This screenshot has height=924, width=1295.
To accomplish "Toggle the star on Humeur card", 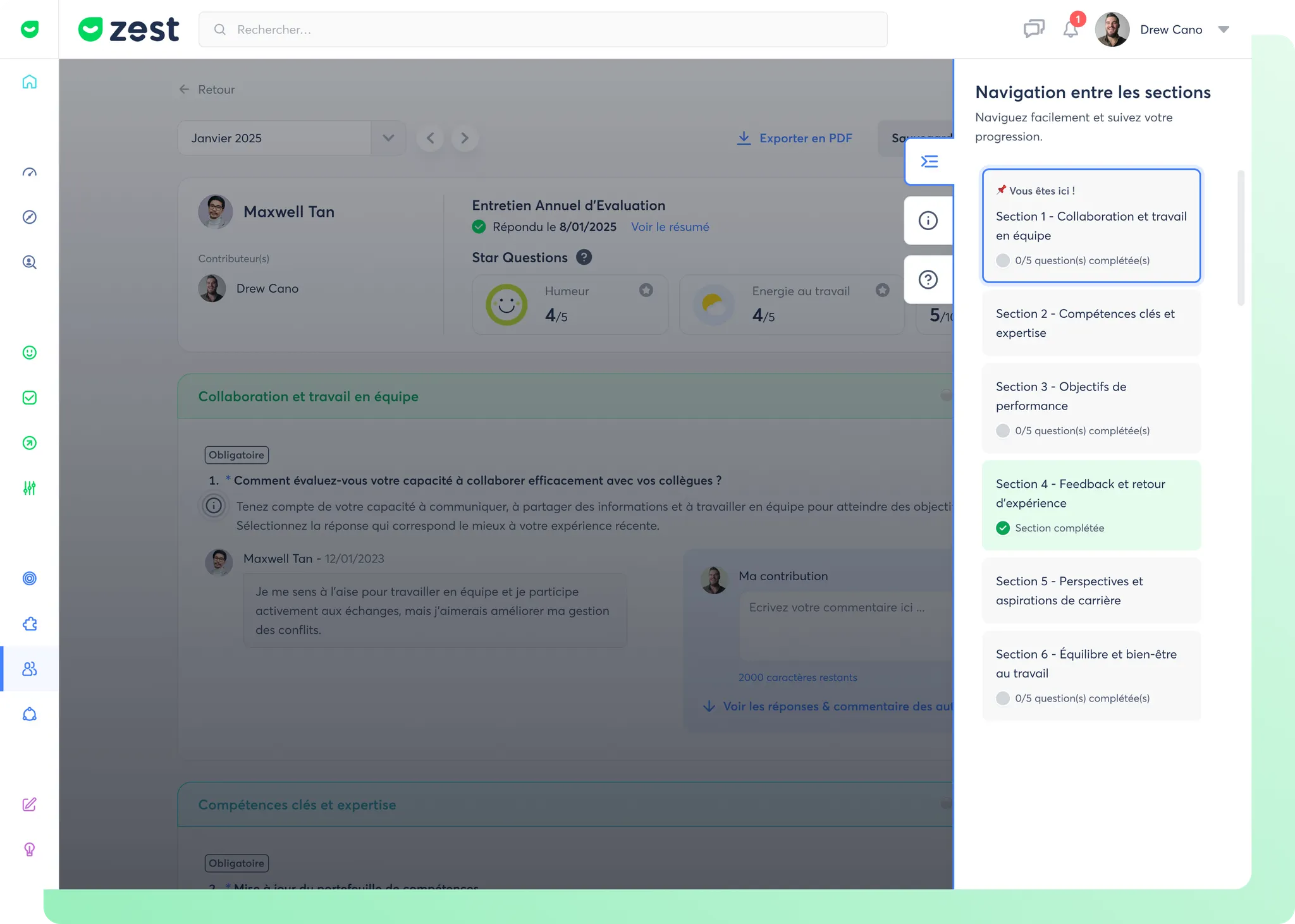I will click(646, 290).
